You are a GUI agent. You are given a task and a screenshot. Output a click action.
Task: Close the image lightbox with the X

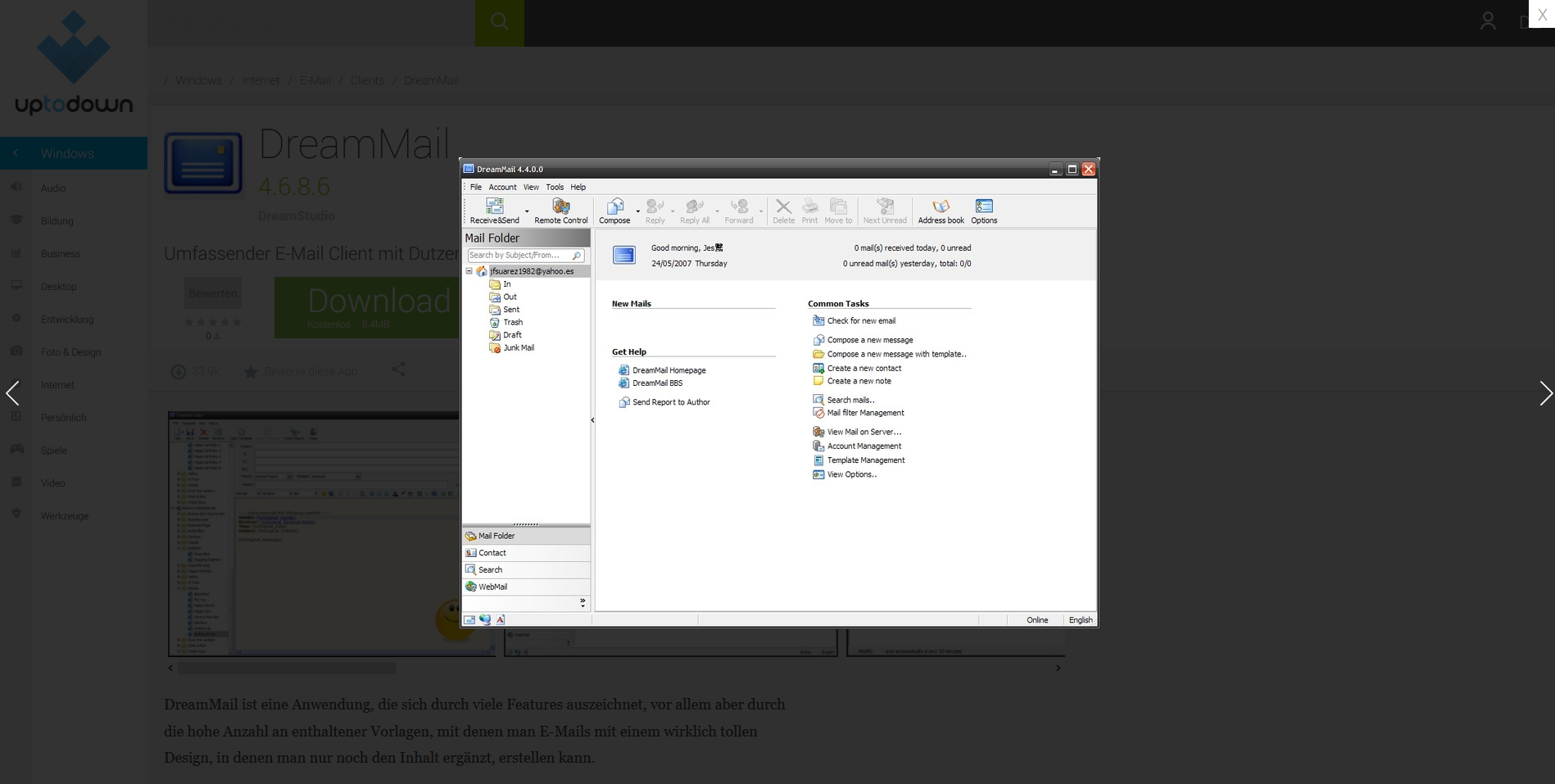pyautogui.click(x=1542, y=15)
